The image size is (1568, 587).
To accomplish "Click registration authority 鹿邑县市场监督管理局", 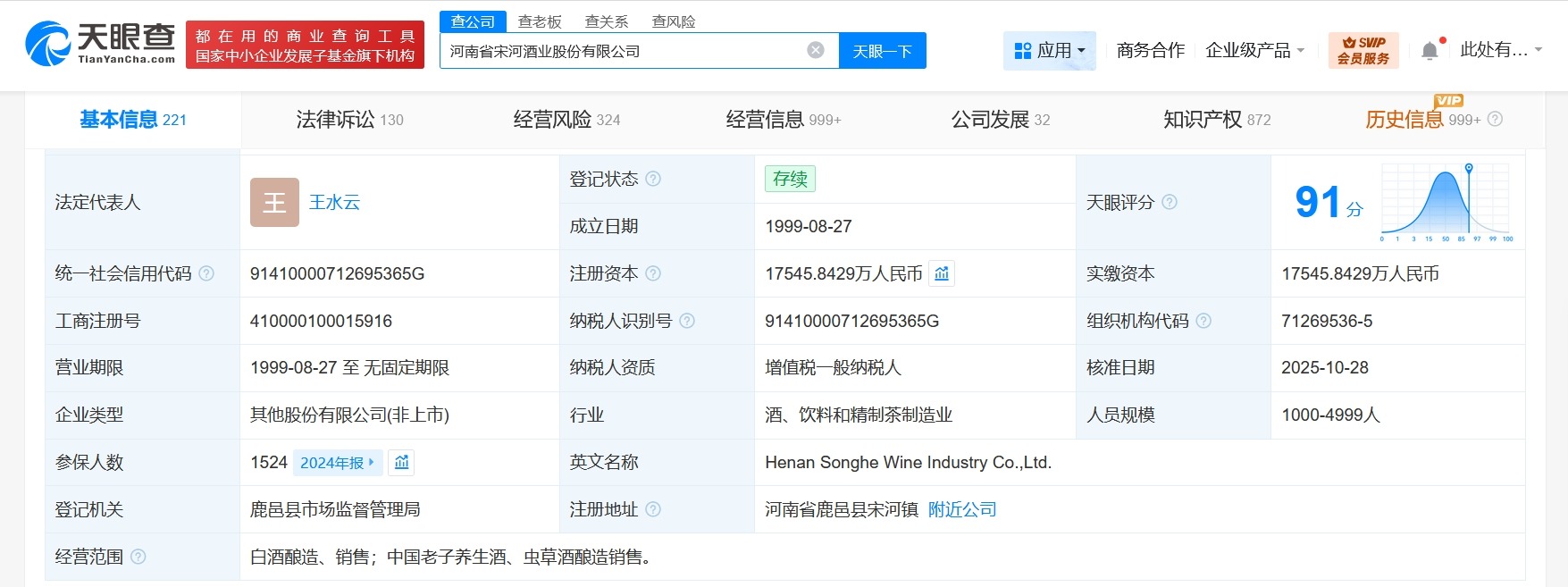I will pyautogui.click(x=335, y=509).
